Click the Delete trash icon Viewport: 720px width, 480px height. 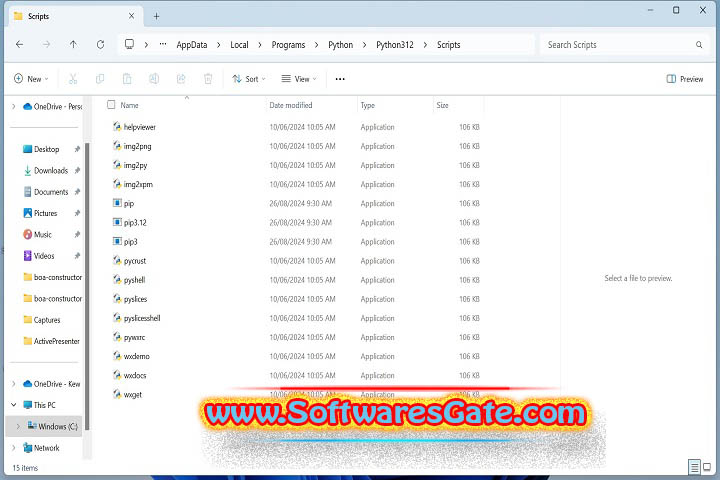(x=208, y=79)
